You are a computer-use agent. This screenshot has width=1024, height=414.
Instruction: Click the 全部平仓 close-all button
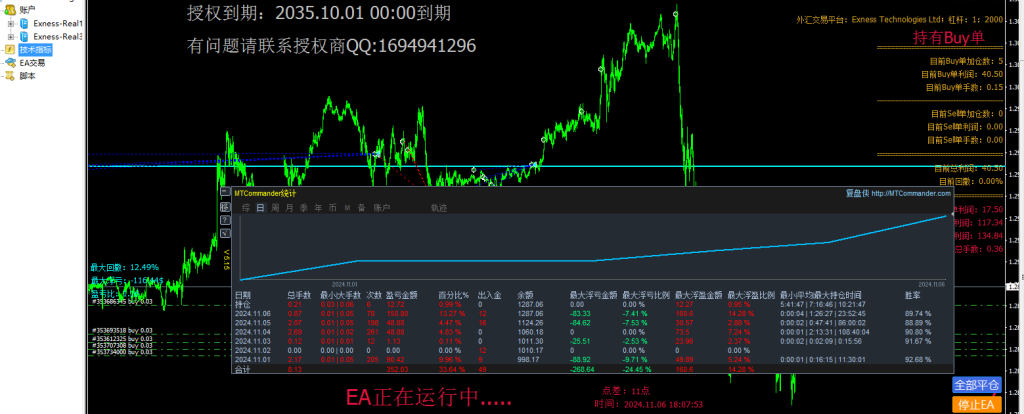pos(976,385)
